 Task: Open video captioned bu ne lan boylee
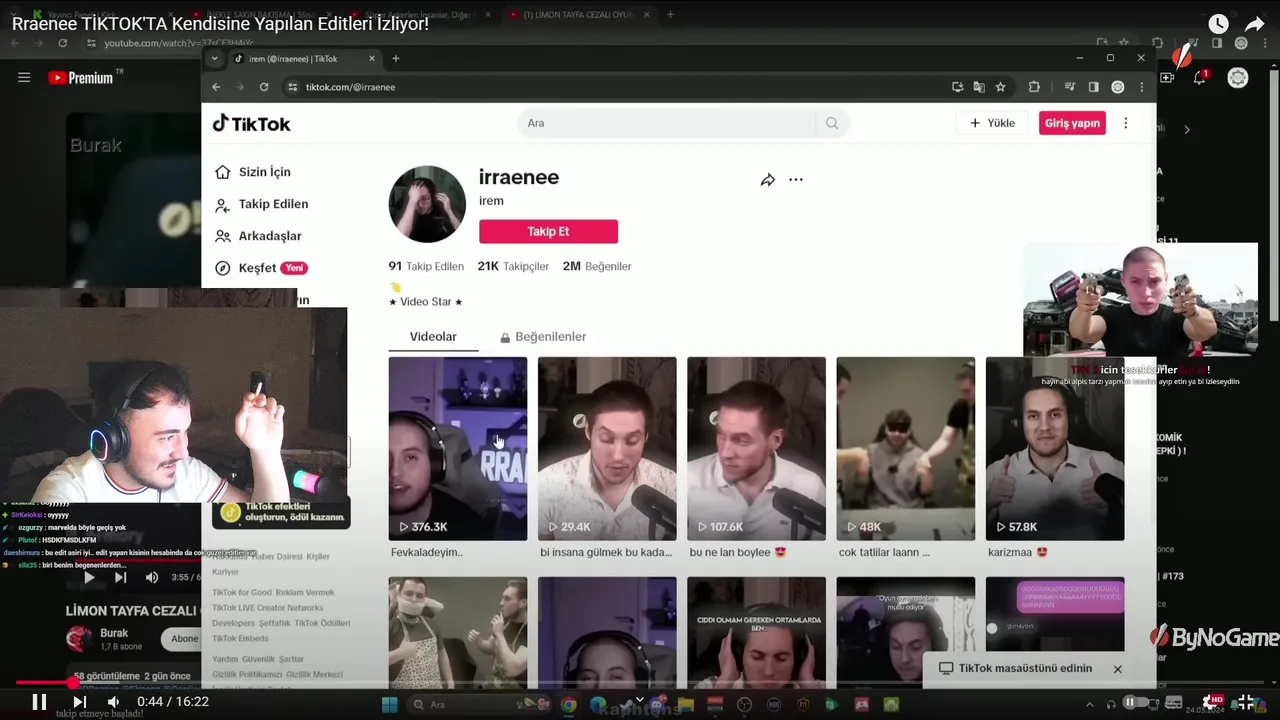pyautogui.click(x=756, y=449)
